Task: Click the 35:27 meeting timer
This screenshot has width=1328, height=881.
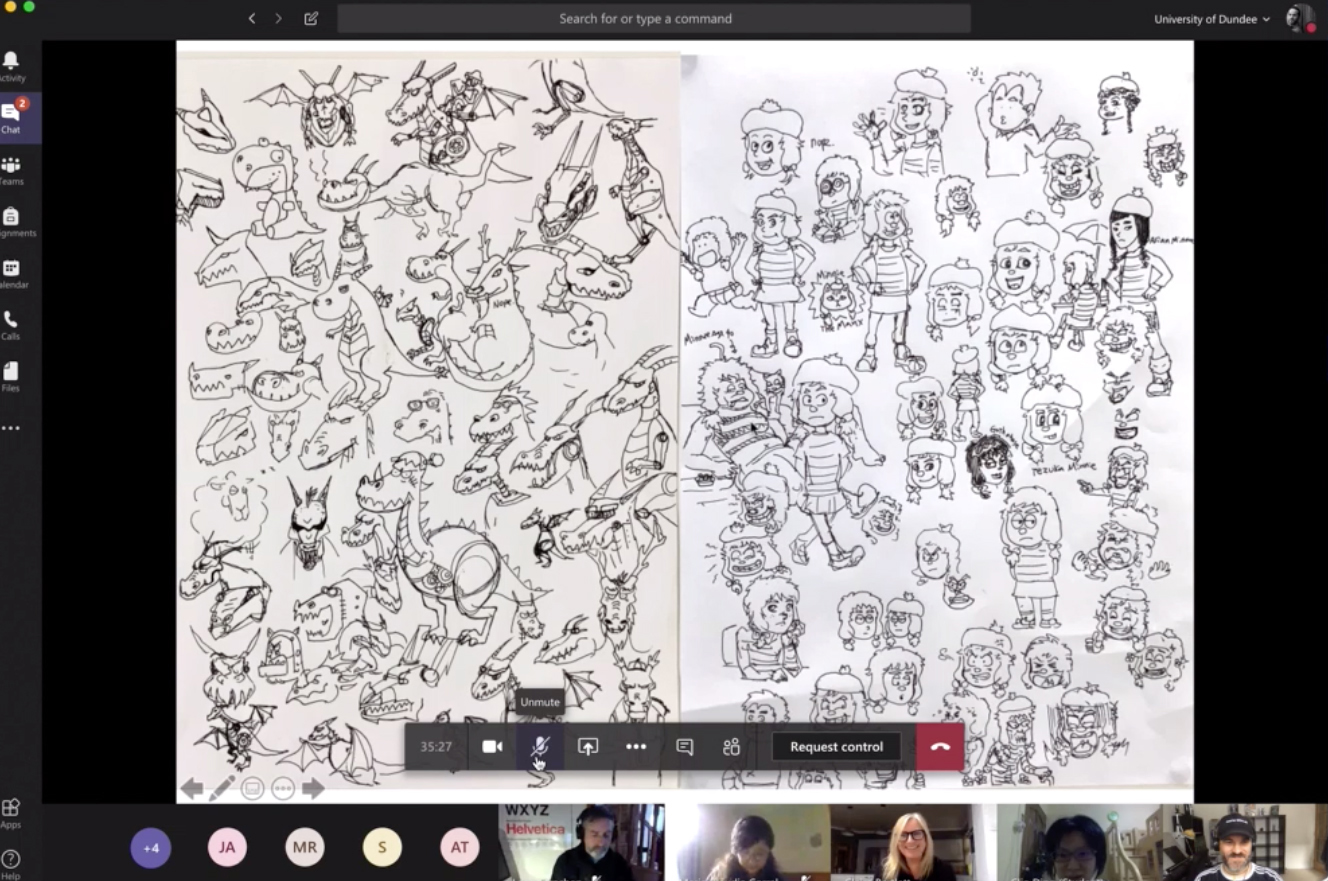Action: tap(437, 746)
